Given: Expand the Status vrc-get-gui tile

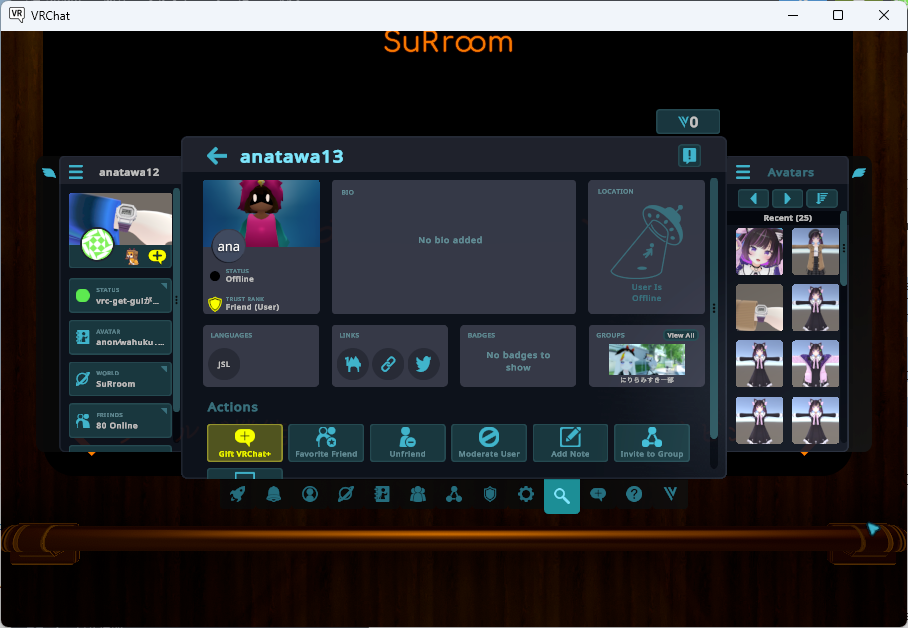Looking at the screenshot, I should click(x=120, y=295).
